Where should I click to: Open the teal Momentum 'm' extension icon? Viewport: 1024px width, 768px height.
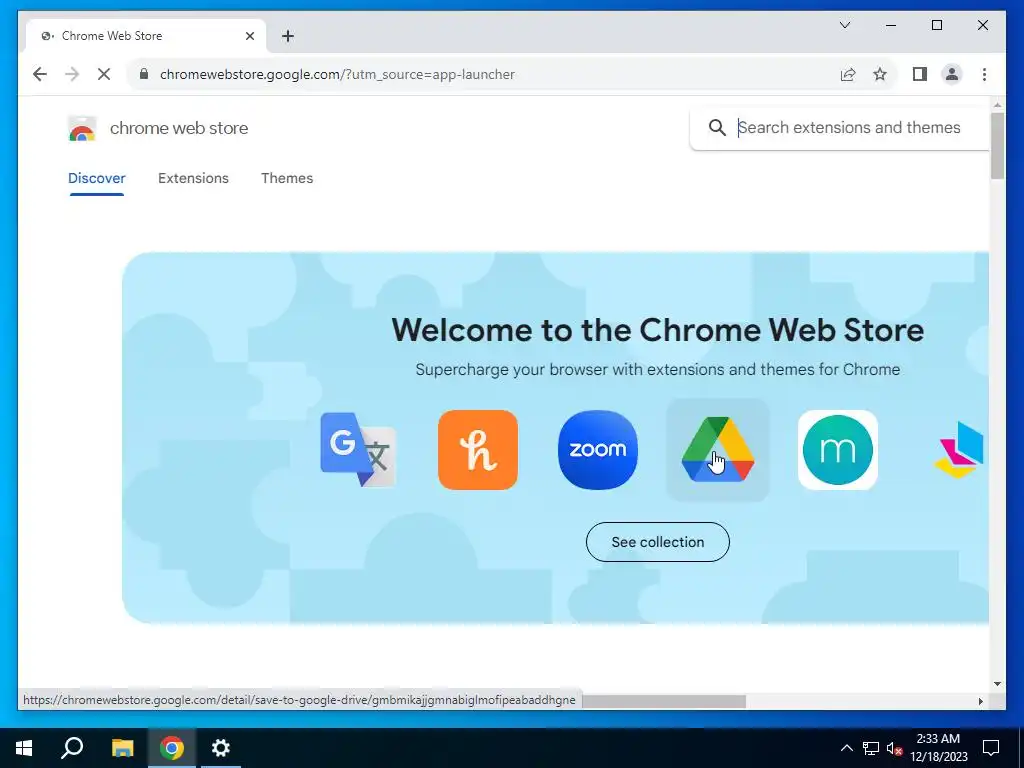(838, 449)
